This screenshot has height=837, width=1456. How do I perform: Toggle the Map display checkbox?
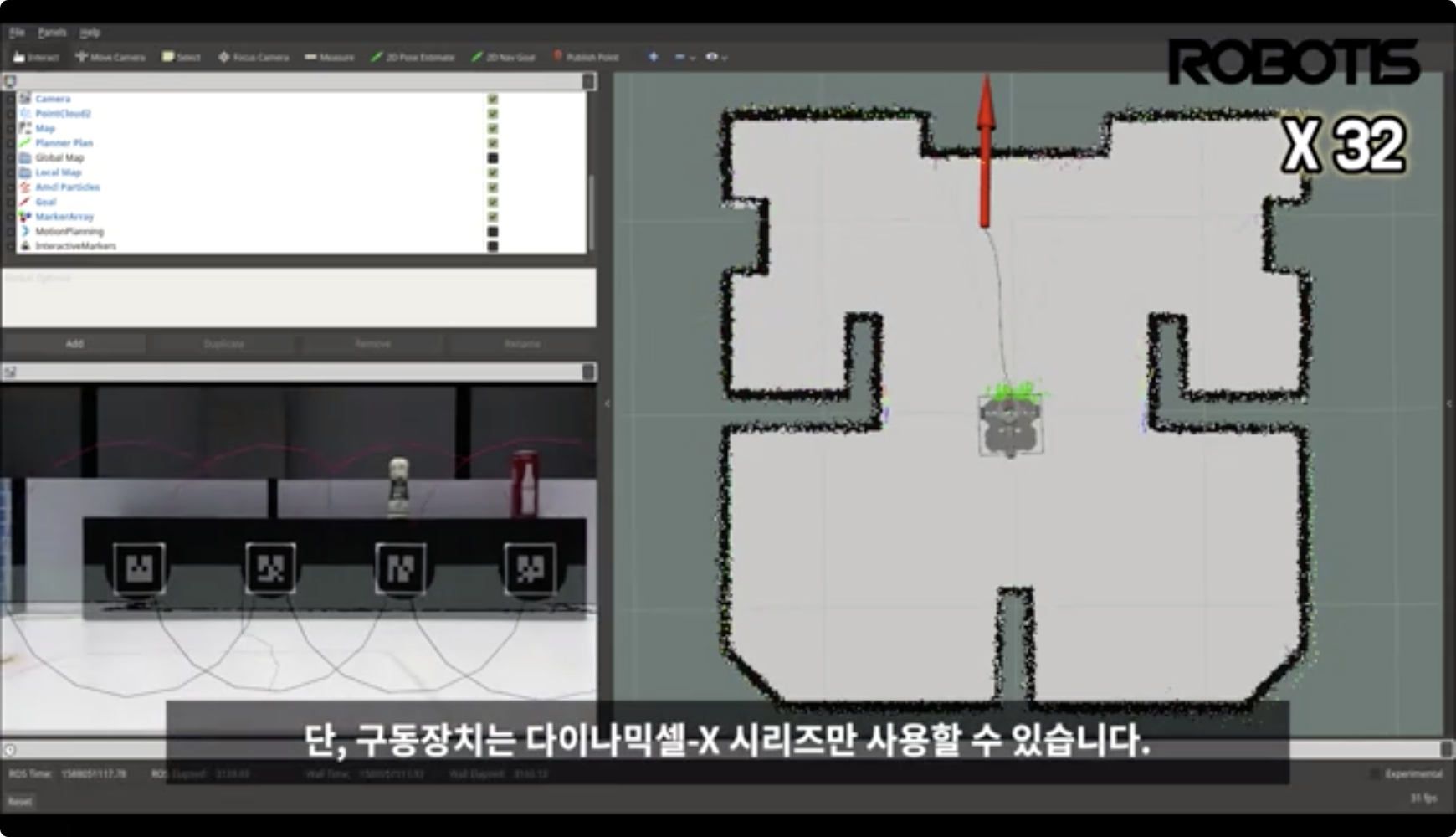coord(493,128)
